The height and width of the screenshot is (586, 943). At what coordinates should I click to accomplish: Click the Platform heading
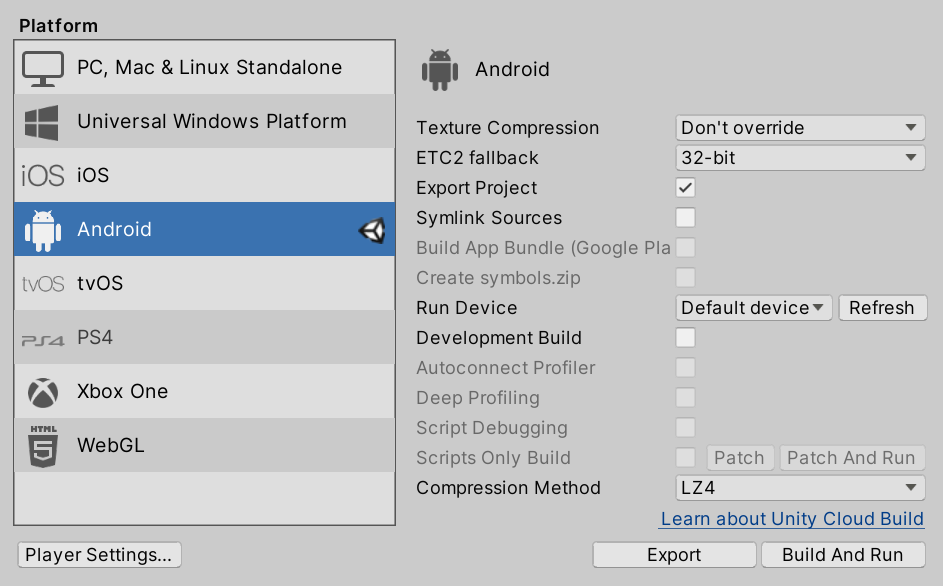58,26
